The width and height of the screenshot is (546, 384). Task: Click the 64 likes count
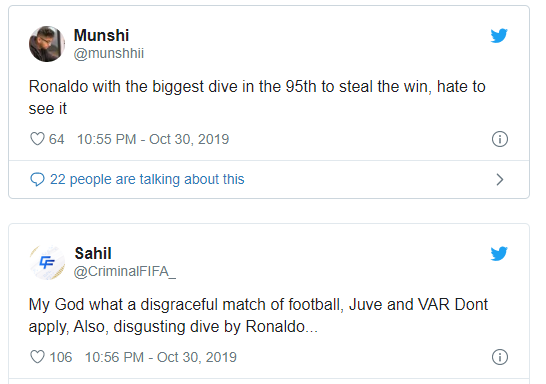point(56,139)
